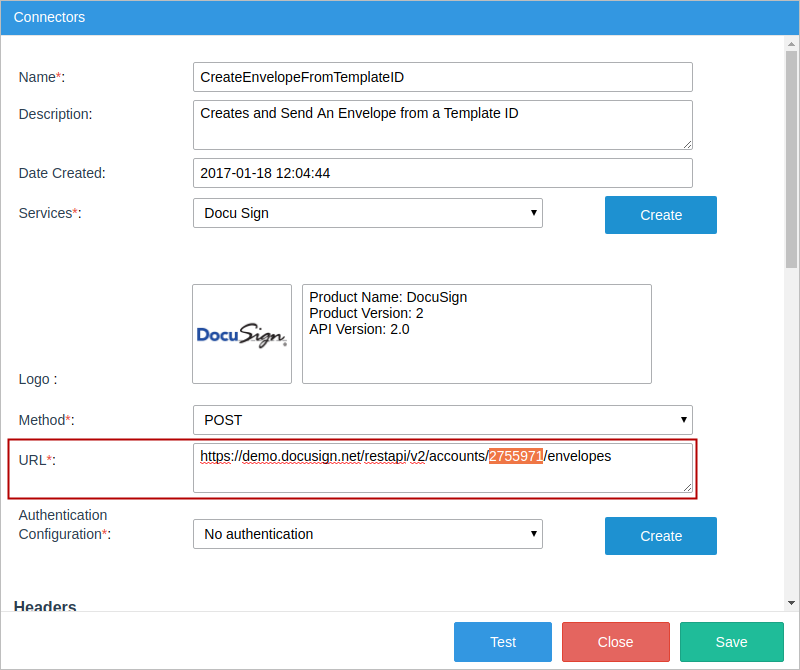Click into the Name input field
800x670 pixels.
point(442,77)
